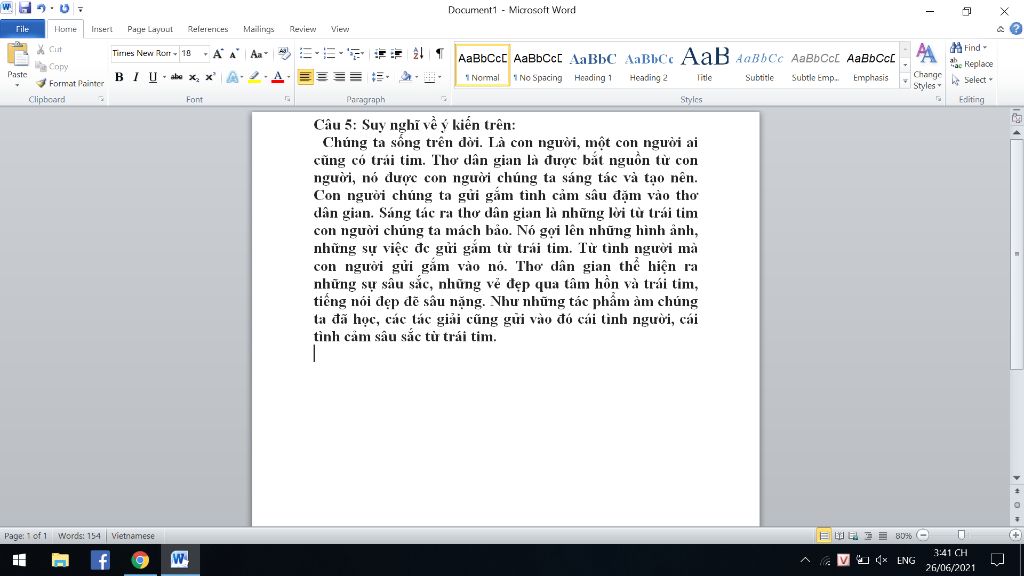Image resolution: width=1024 pixels, height=576 pixels.
Task: Open Chrome from the taskbar
Action: coord(140,560)
